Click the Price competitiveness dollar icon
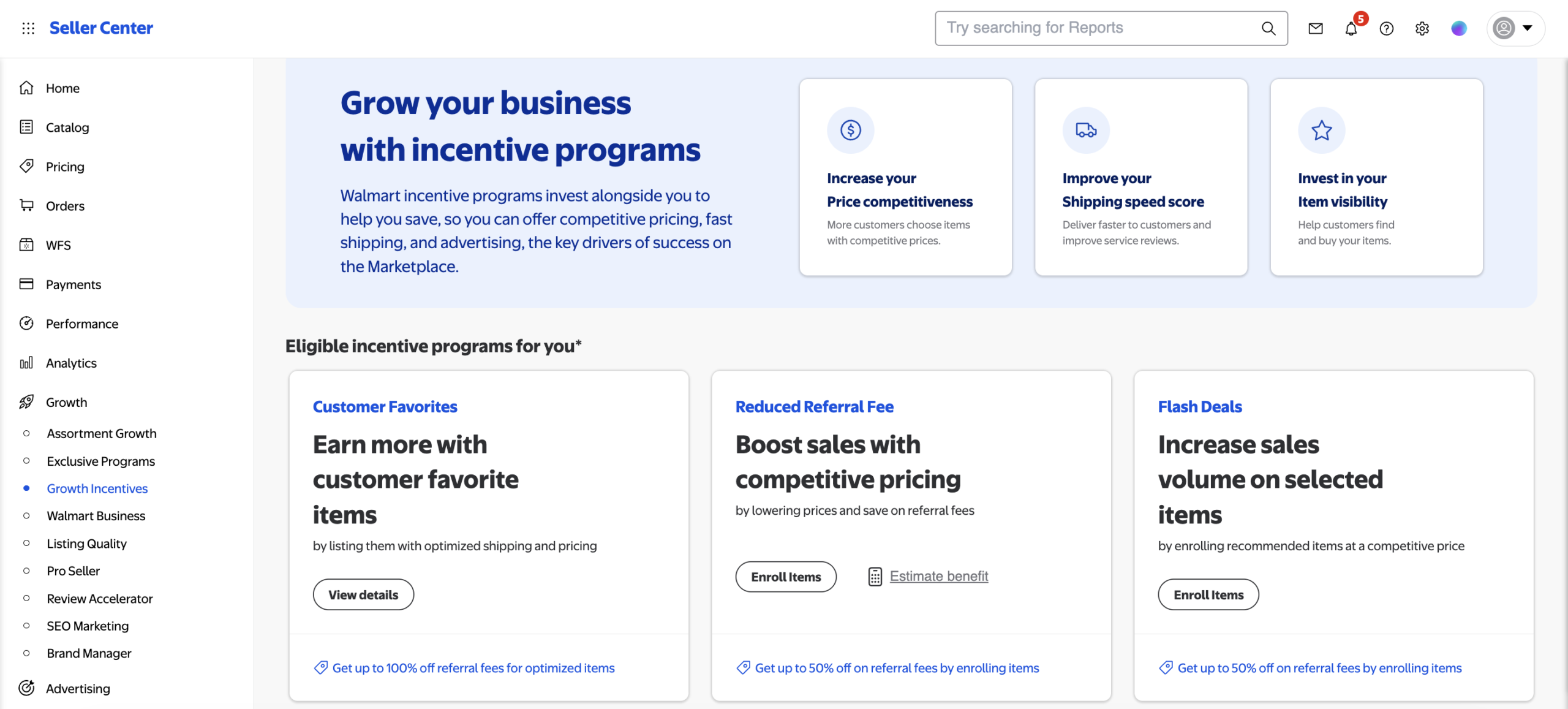This screenshot has height=709, width=1568. click(851, 130)
